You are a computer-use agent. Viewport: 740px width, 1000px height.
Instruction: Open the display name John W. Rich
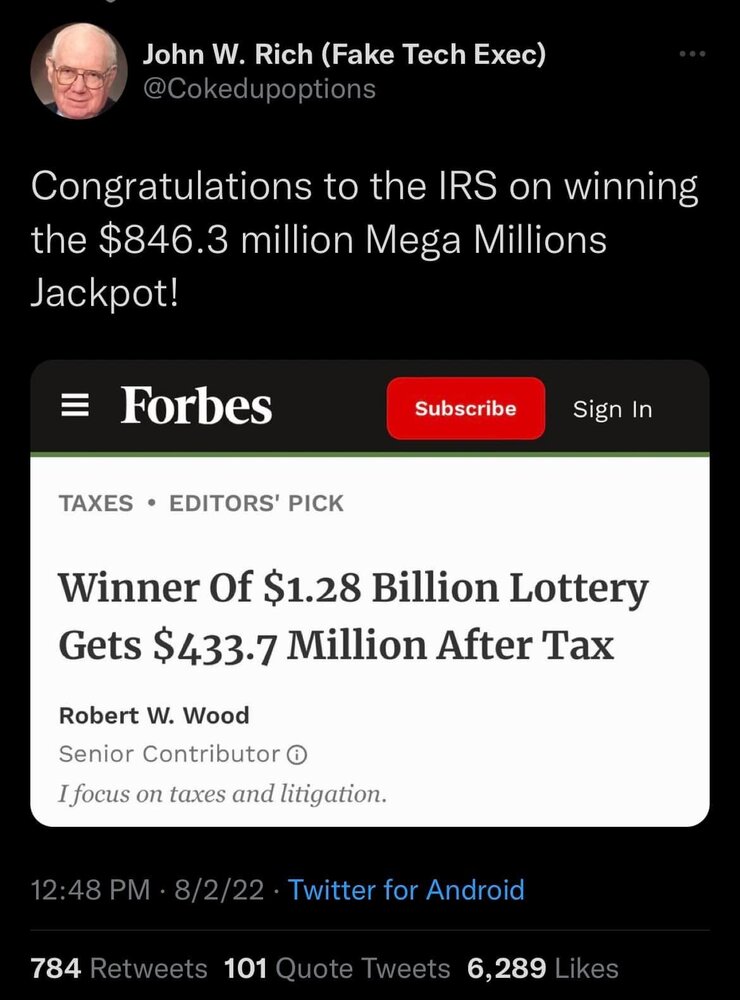pos(345,54)
